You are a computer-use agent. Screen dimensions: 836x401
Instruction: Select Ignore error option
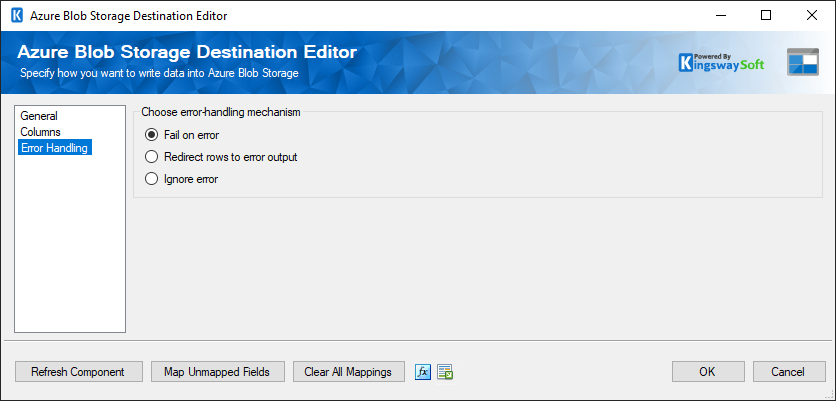coord(181,179)
